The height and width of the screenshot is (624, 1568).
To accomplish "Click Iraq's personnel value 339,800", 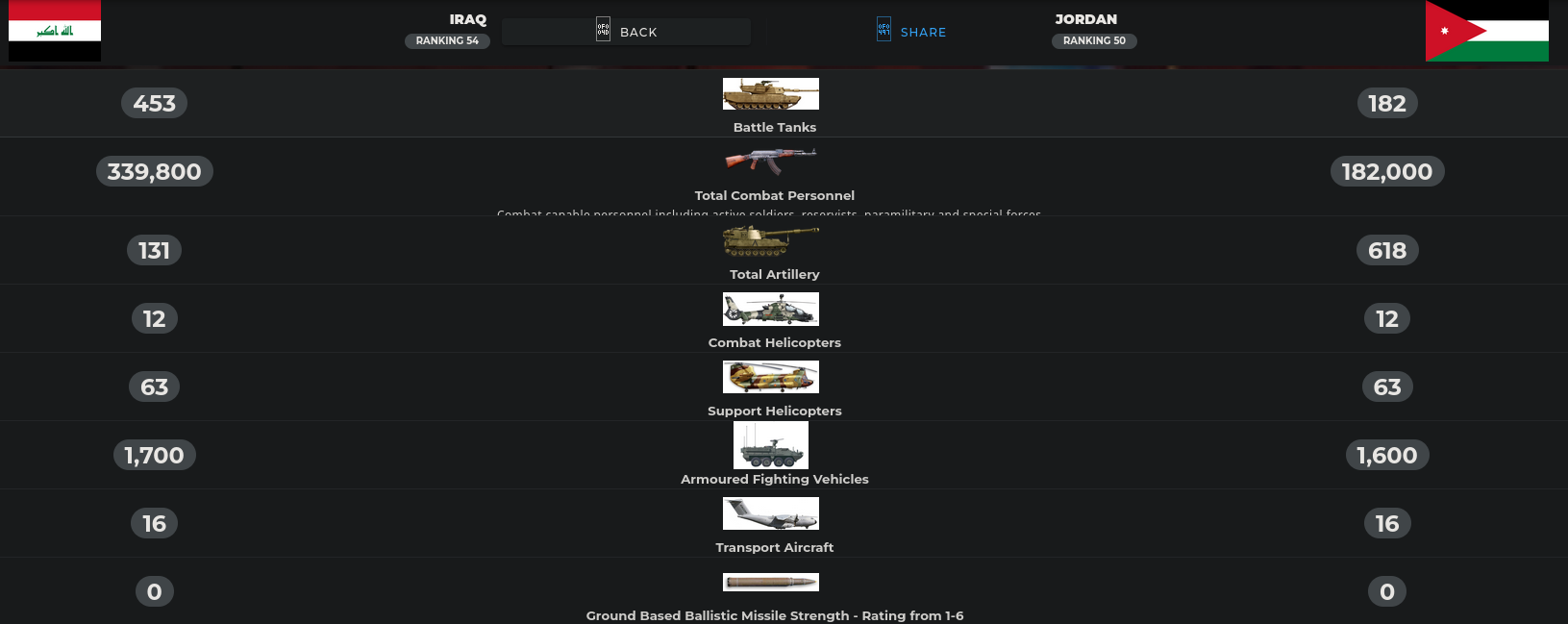I will (x=154, y=171).
